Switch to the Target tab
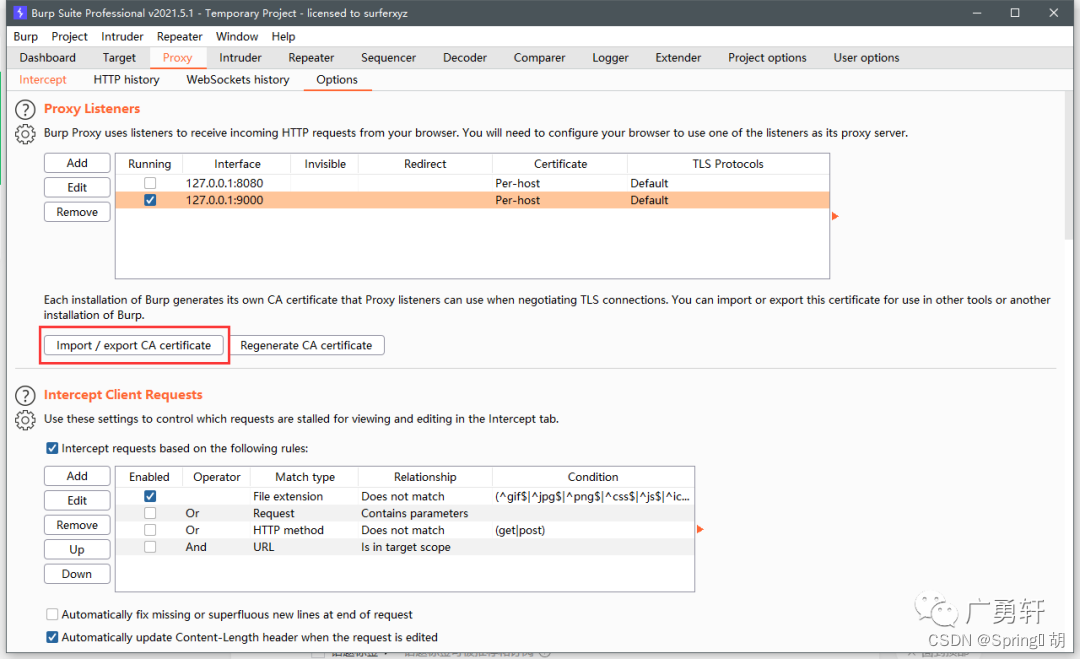 (119, 58)
